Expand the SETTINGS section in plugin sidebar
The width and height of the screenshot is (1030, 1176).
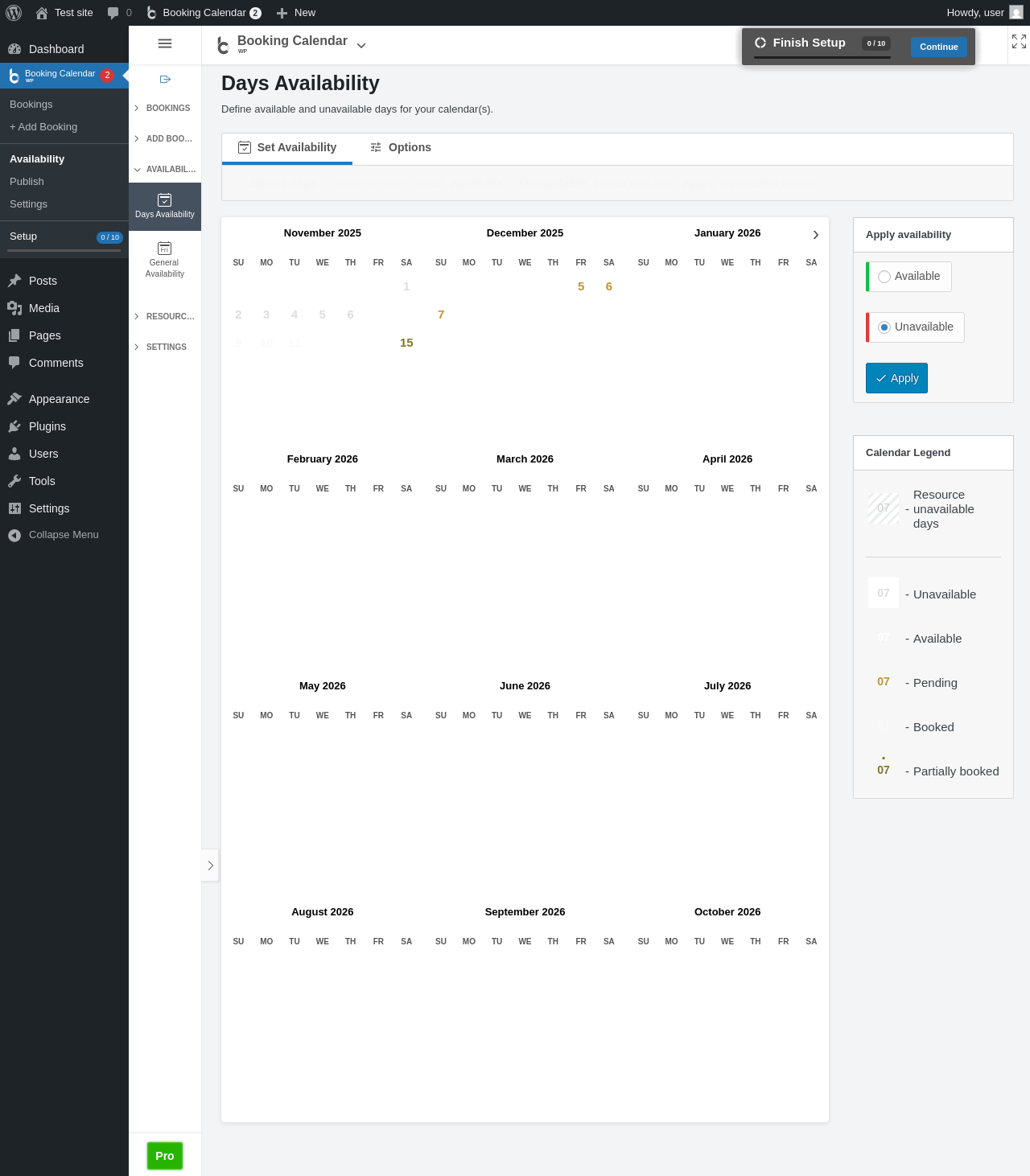pyautogui.click(x=165, y=347)
